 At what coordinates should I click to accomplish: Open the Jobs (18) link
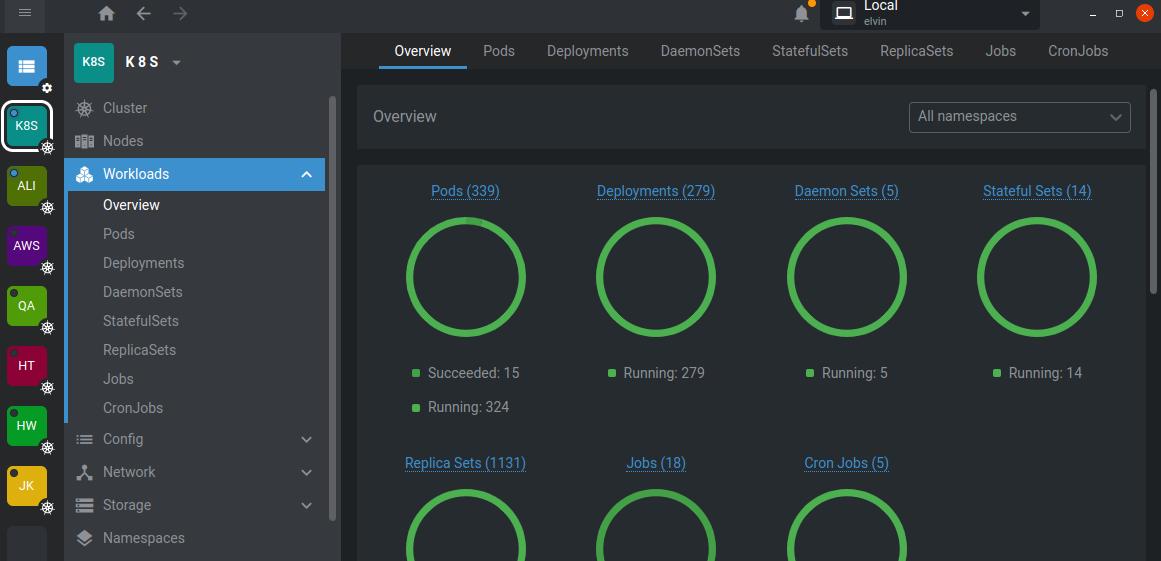pyautogui.click(x=656, y=463)
